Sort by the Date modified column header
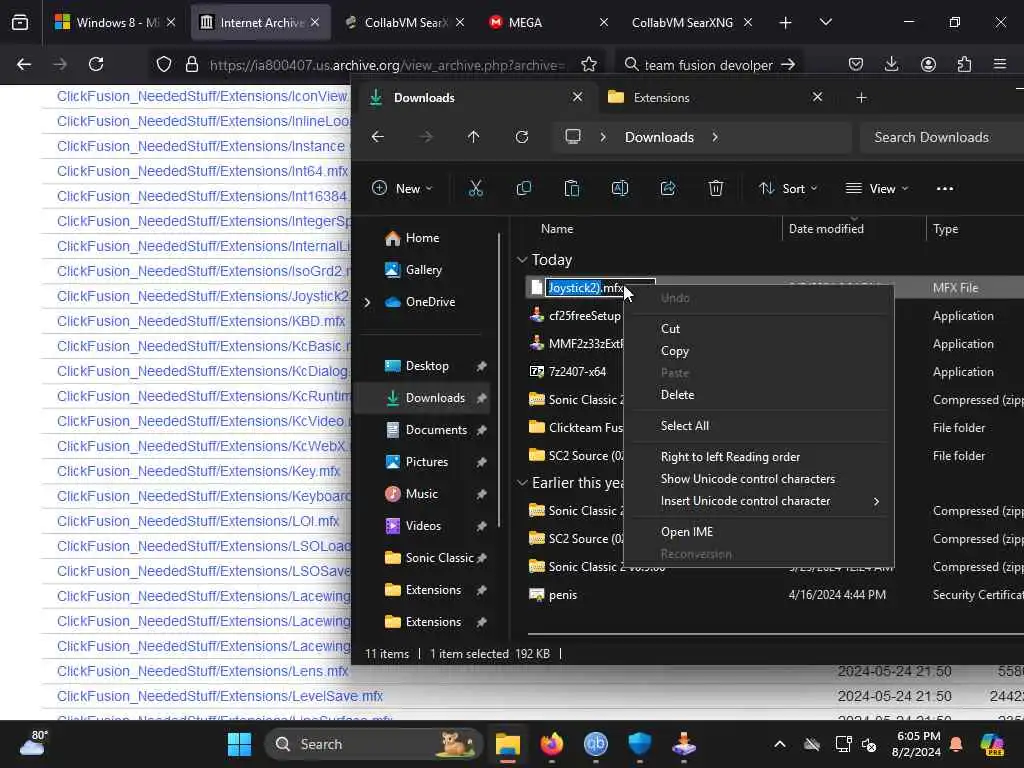 (825, 229)
